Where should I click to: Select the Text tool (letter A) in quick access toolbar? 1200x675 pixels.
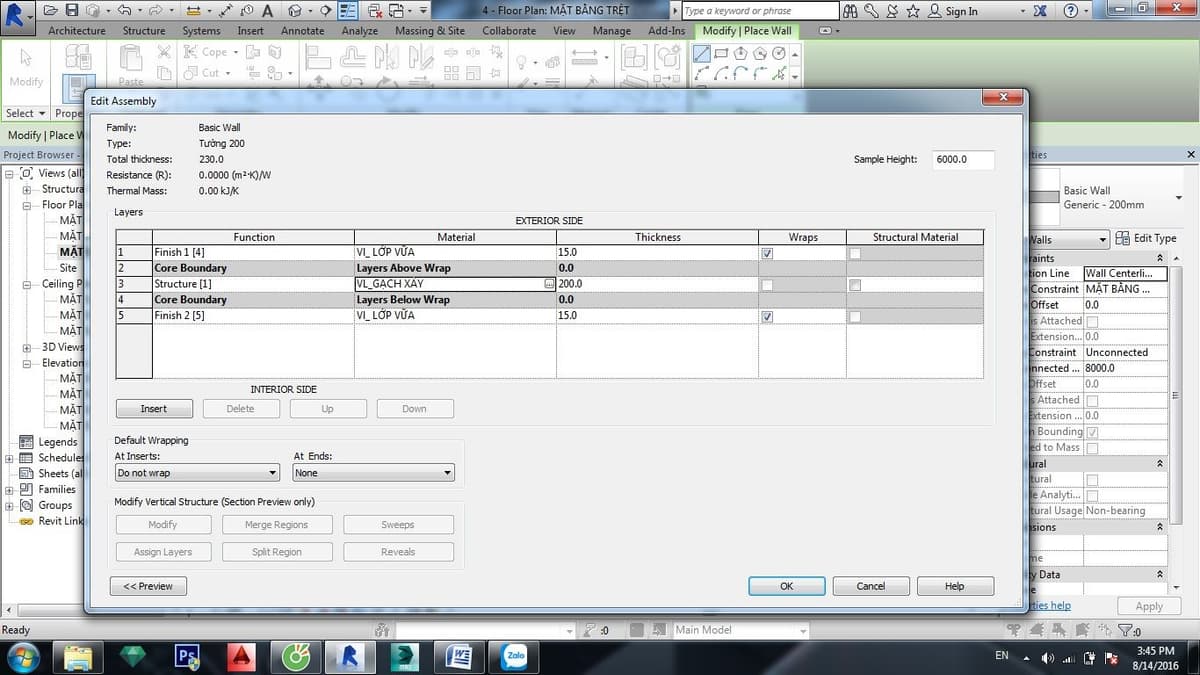click(x=267, y=11)
